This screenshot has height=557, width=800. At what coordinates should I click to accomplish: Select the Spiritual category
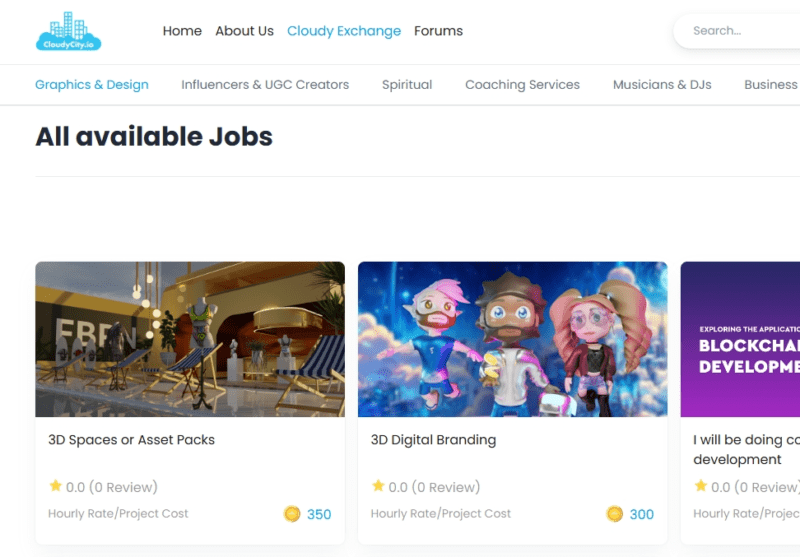pyautogui.click(x=407, y=85)
